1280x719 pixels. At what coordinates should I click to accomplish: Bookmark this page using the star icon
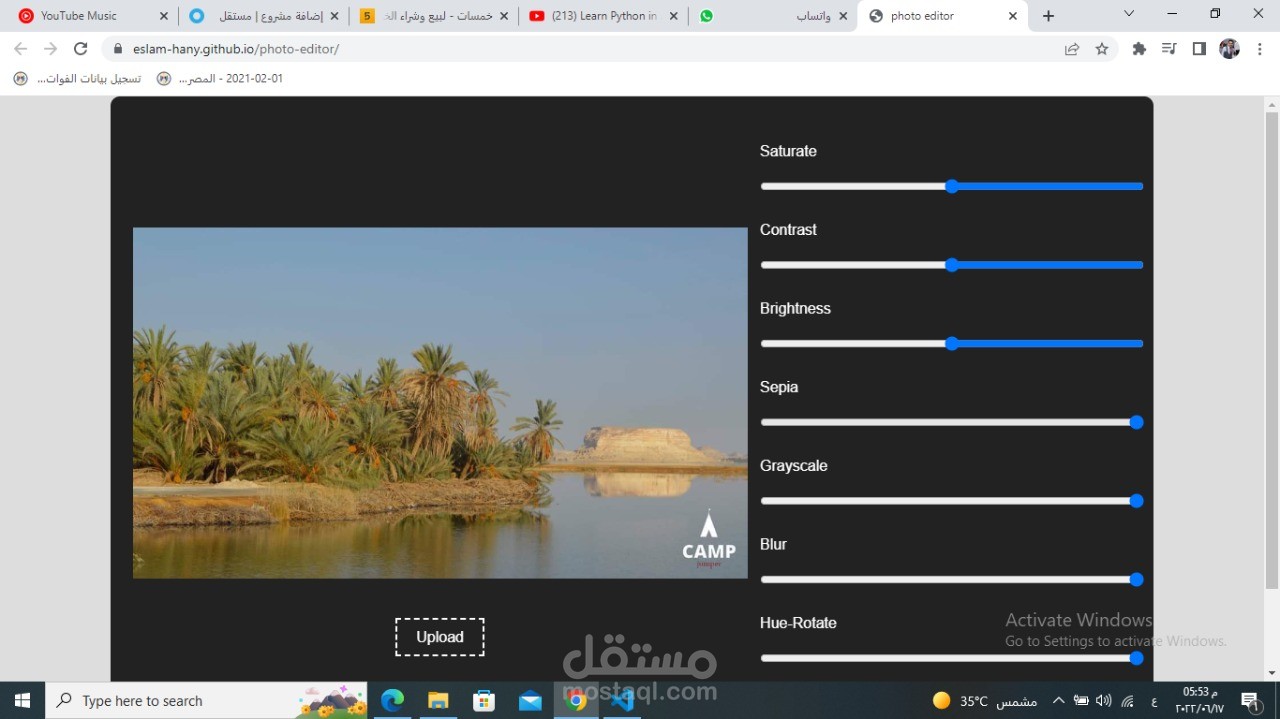[x=1101, y=48]
